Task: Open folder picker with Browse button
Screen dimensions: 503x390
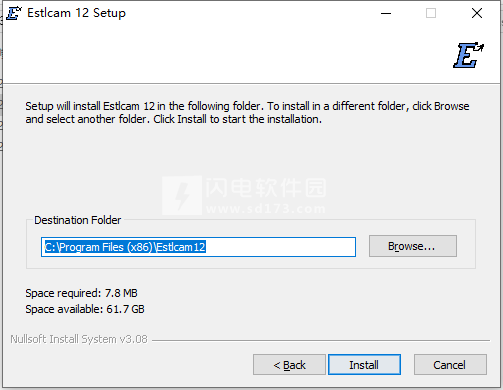Action: click(x=413, y=246)
